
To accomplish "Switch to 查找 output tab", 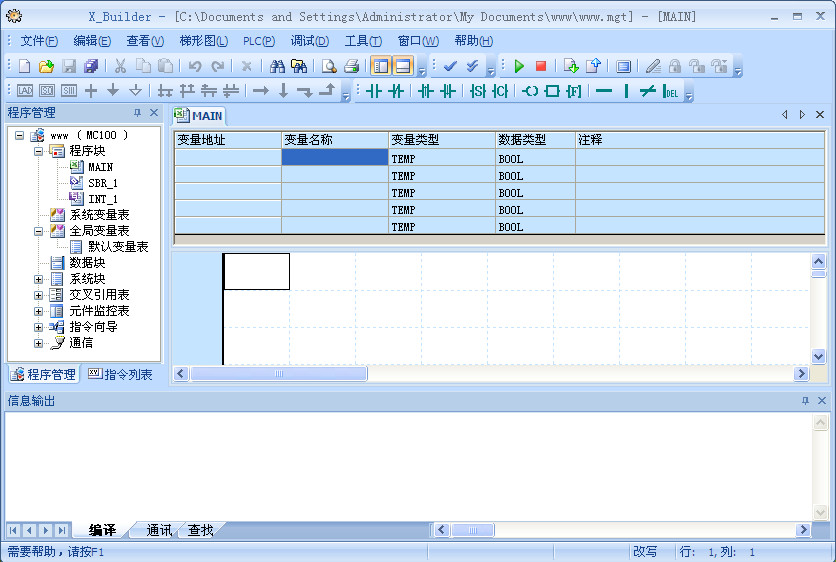I will pyautogui.click(x=200, y=530).
